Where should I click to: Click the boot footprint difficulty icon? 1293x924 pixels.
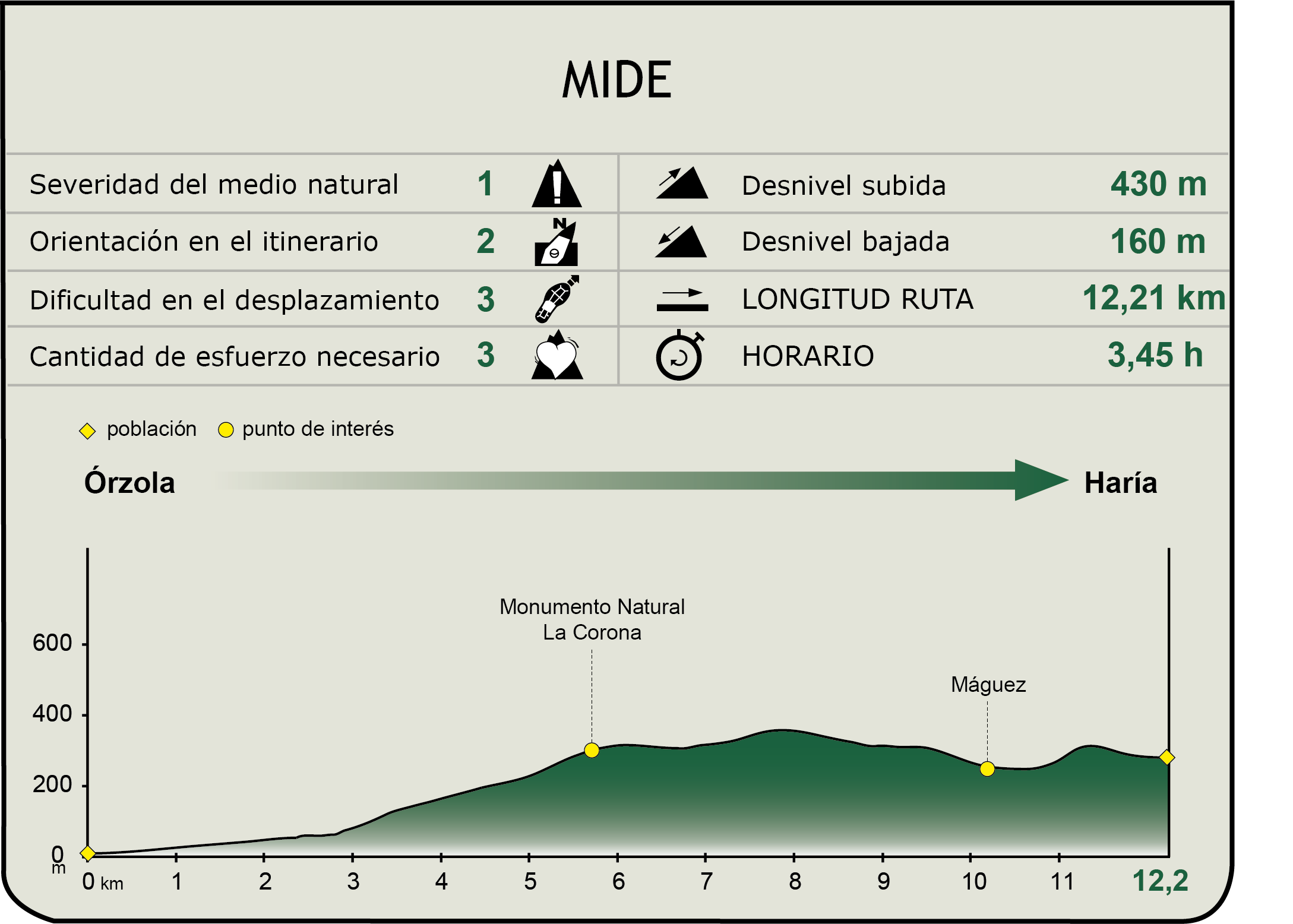[557, 299]
